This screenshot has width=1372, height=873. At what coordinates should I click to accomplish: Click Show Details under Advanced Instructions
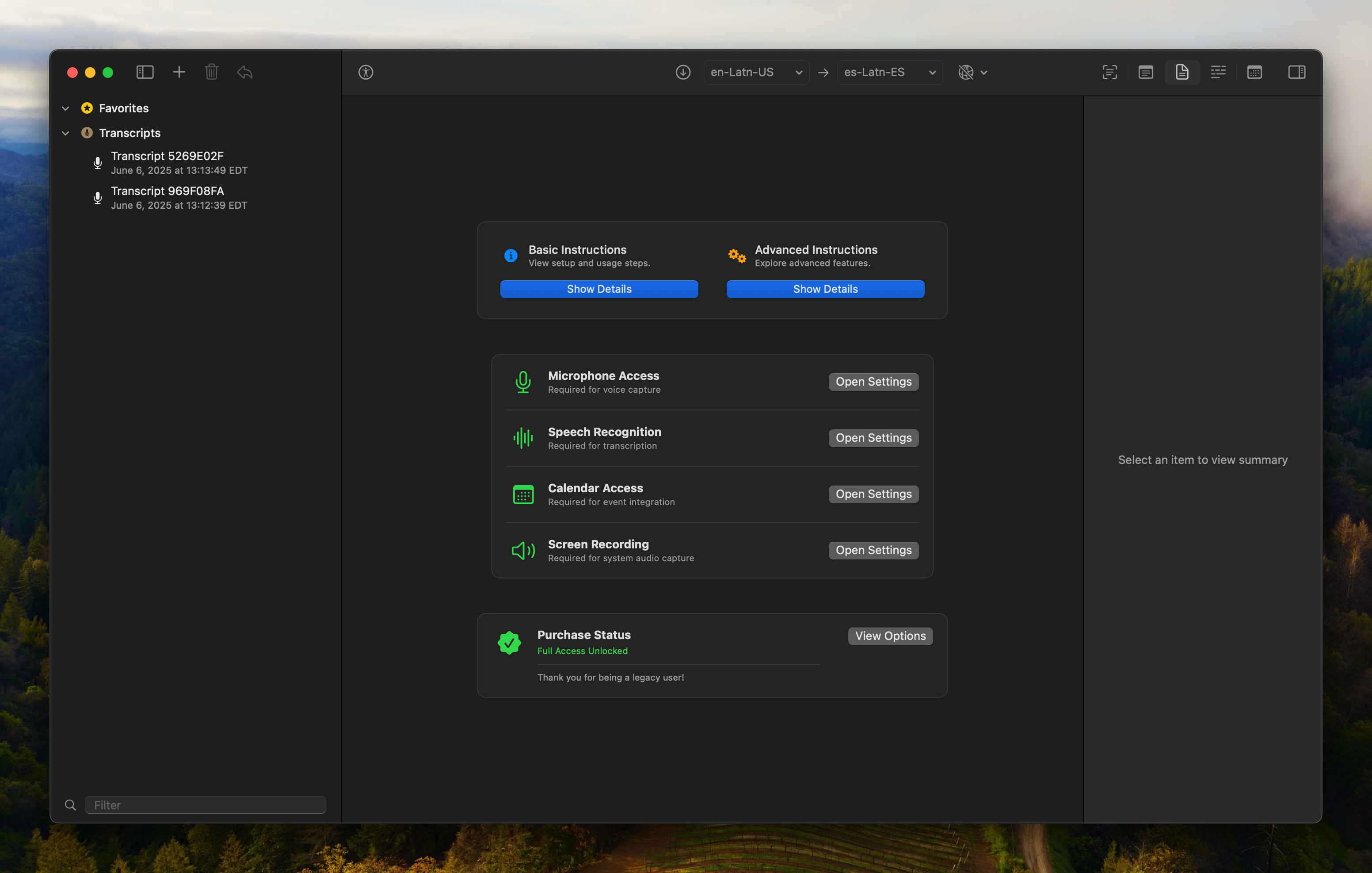[824, 289]
